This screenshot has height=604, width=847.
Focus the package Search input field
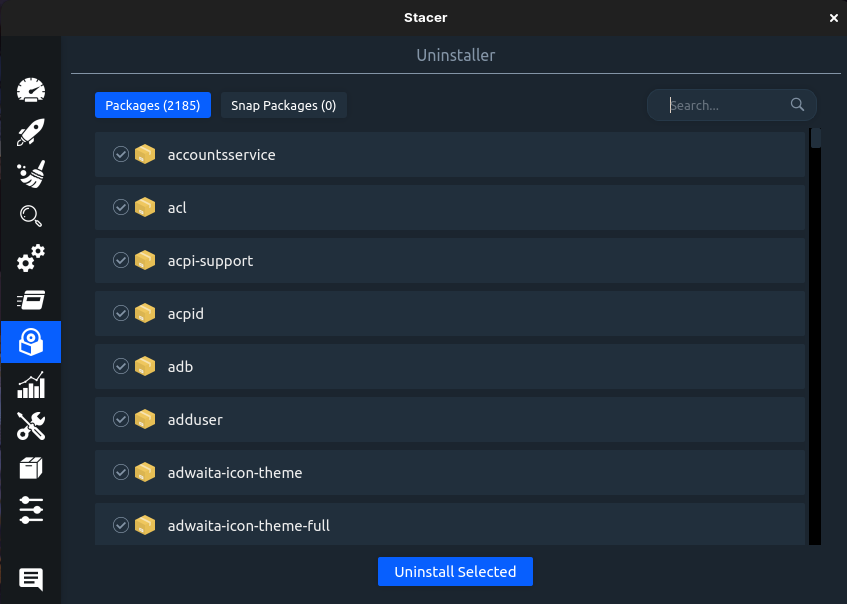click(726, 105)
